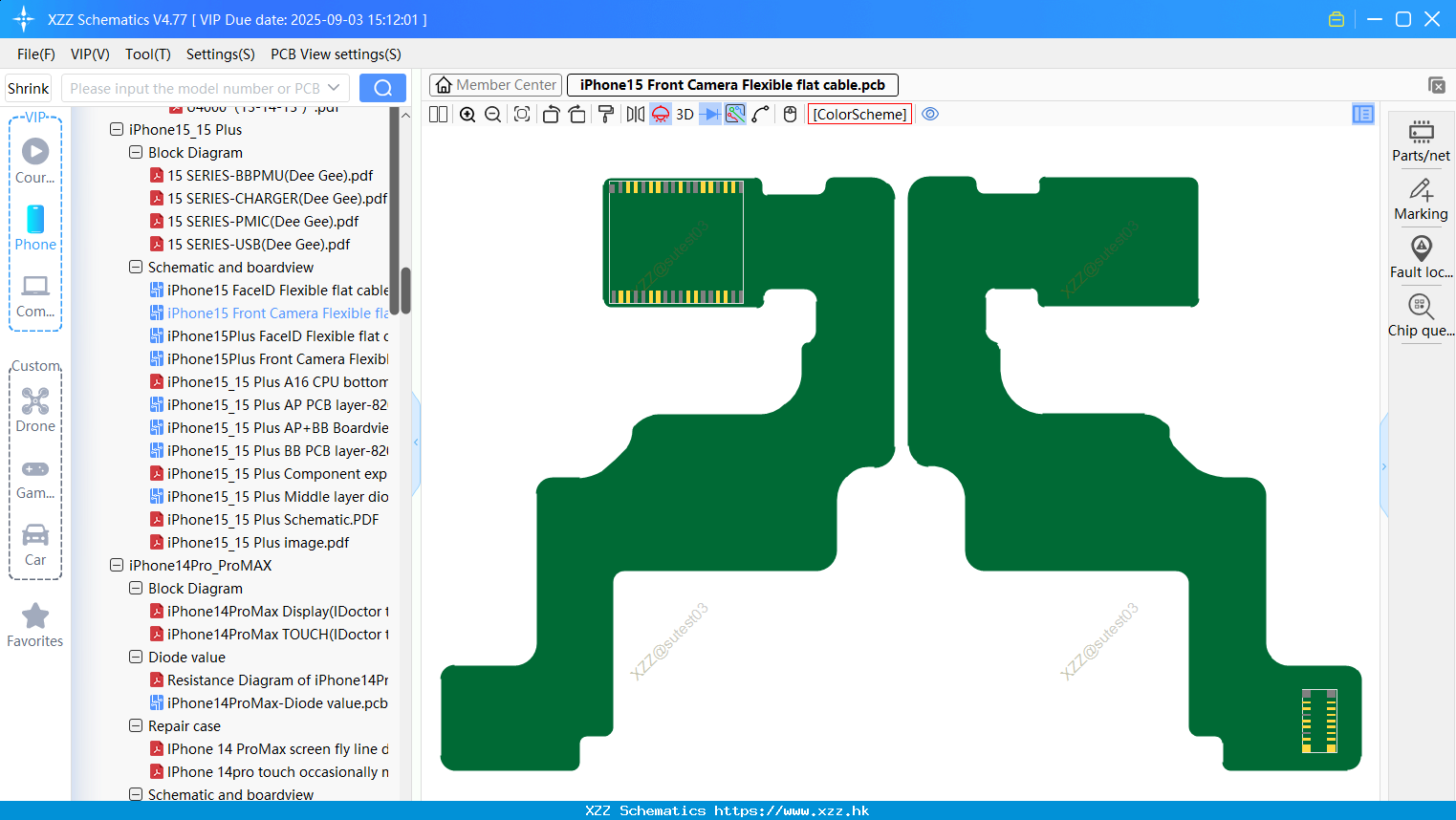Select the paint roller tool
1456x820 pixels.
coord(606,114)
